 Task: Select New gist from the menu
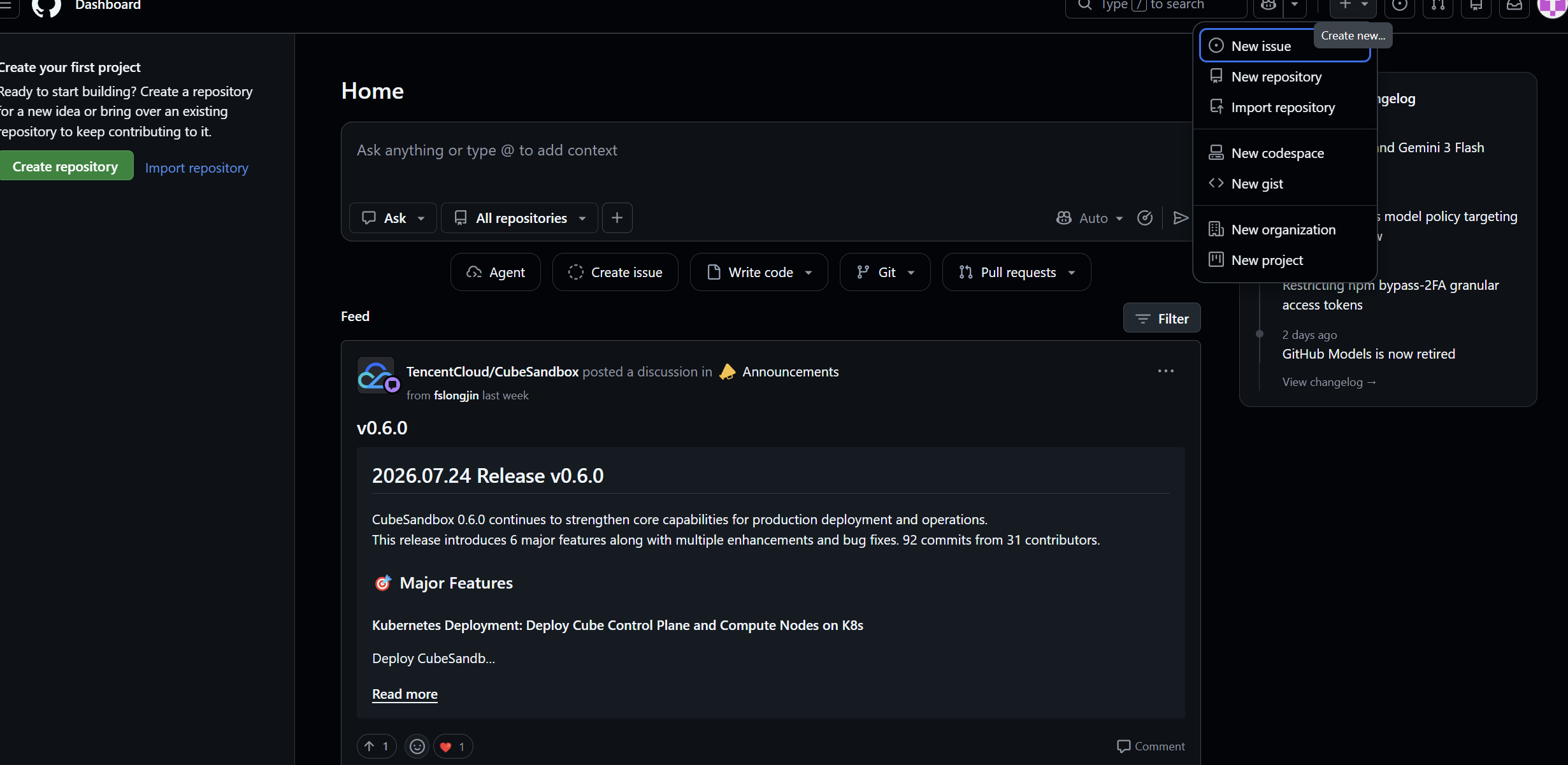tap(1285, 183)
